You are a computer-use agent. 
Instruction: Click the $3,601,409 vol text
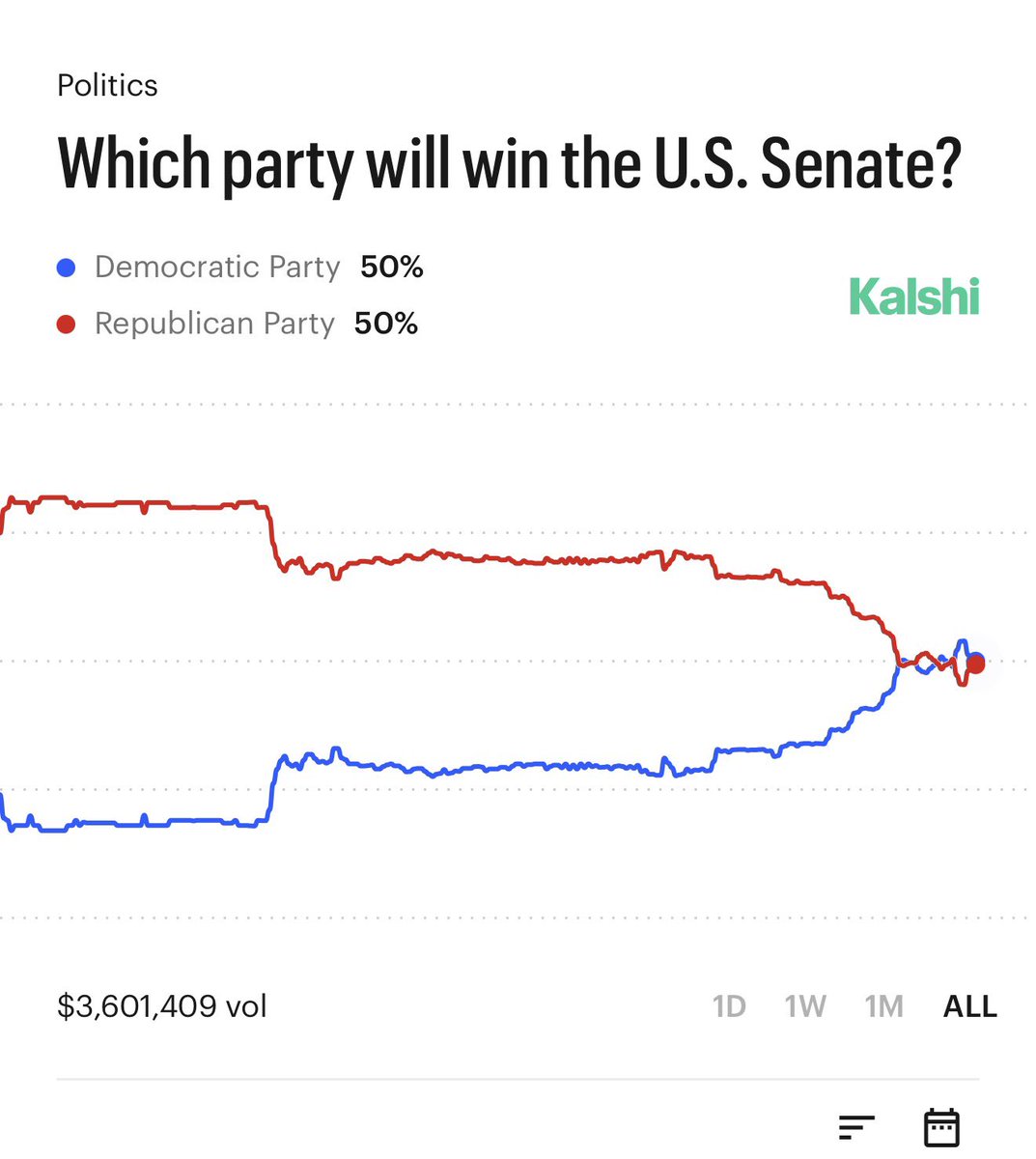pos(162,1006)
